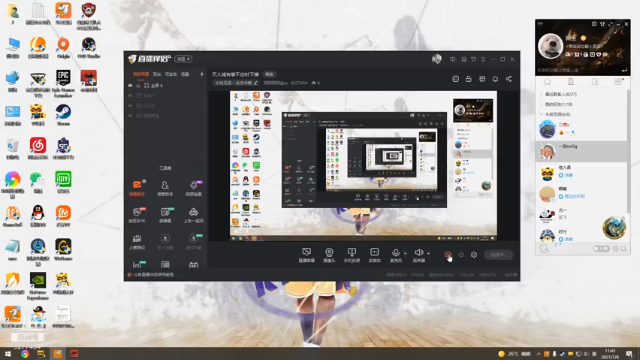Toggle the switch at YY window bottom
The height and width of the screenshot is (360, 640).
601,249
